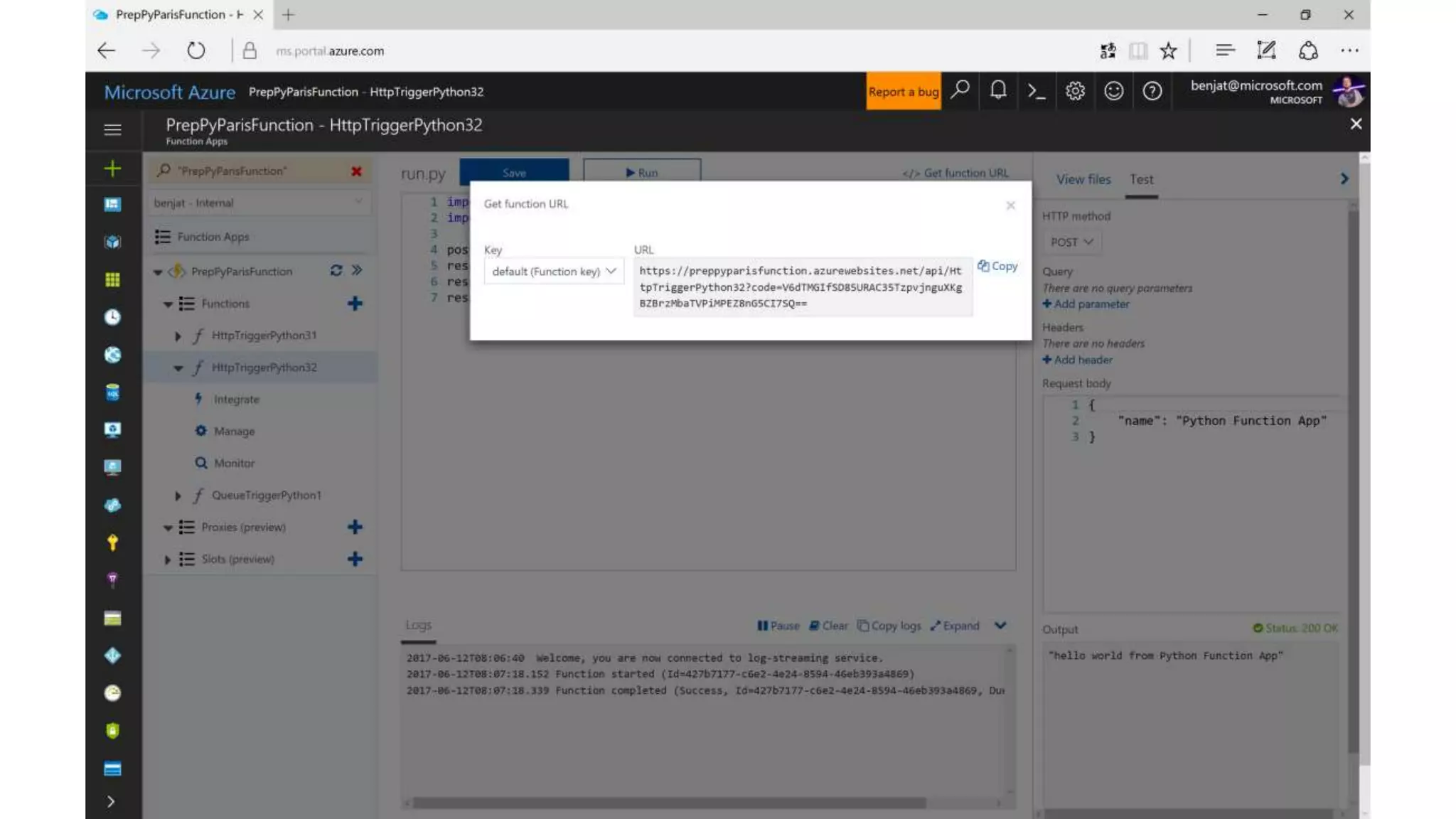Switch to the View files tab
The image size is (1456, 819).
tap(1083, 179)
